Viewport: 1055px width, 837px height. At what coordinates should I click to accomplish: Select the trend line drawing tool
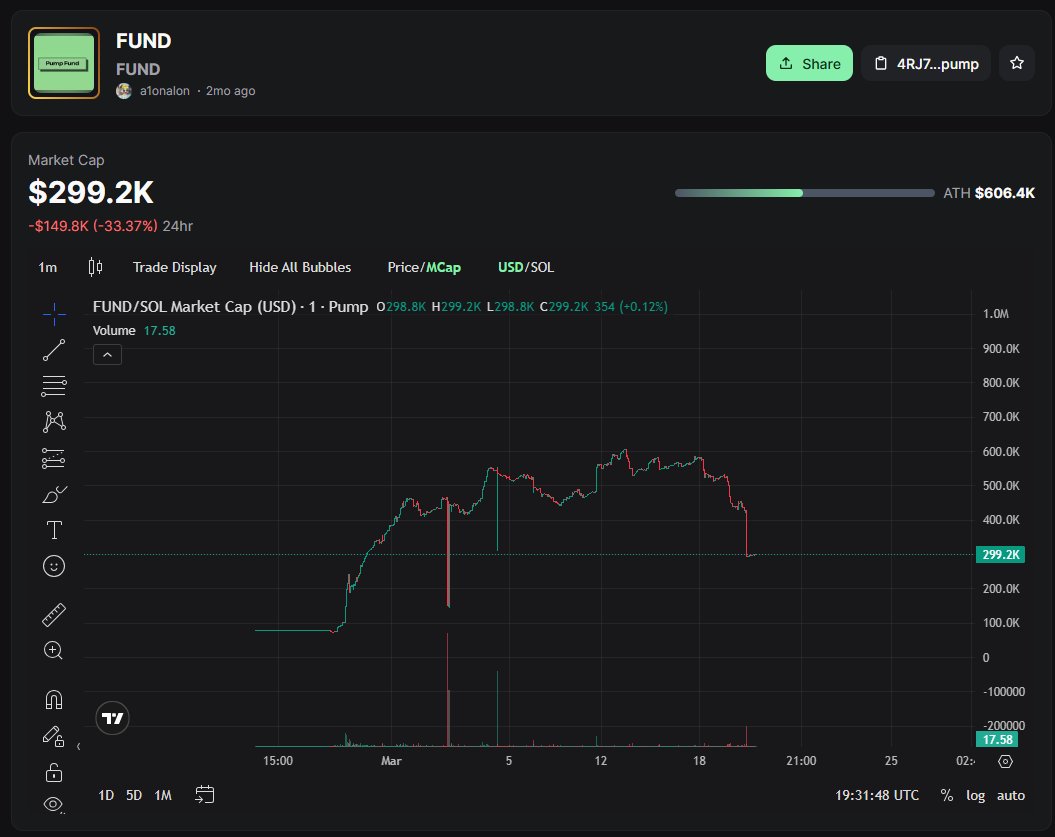[x=53, y=349]
